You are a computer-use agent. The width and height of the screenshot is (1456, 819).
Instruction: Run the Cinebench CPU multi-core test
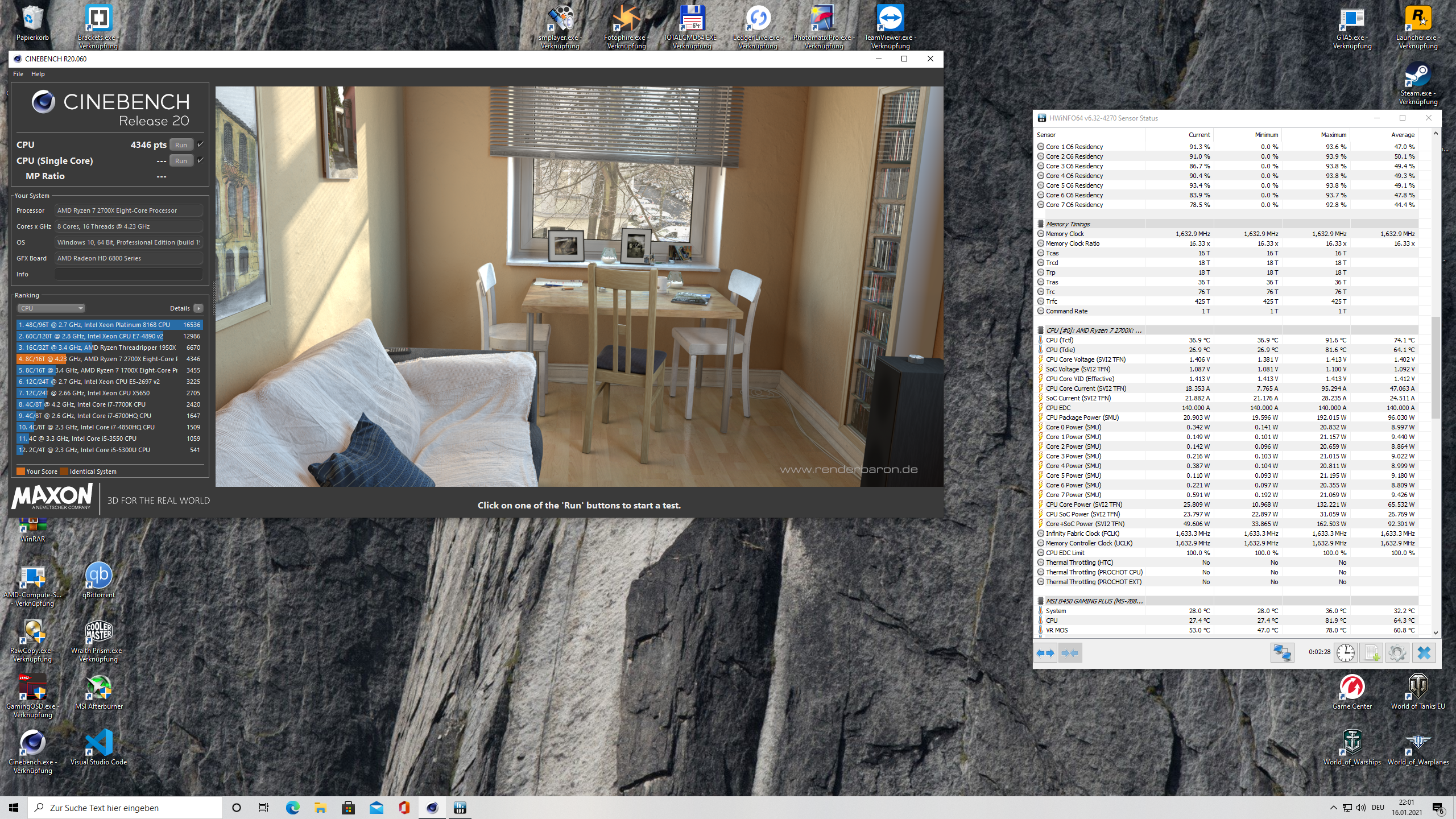[181, 145]
